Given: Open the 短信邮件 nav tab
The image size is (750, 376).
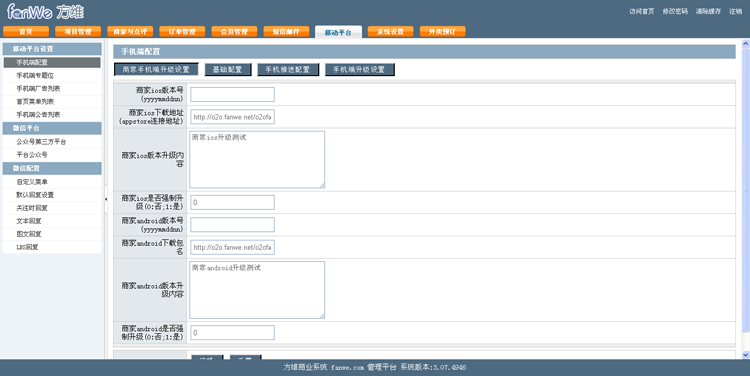Looking at the screenshot, I should point(287,32).
